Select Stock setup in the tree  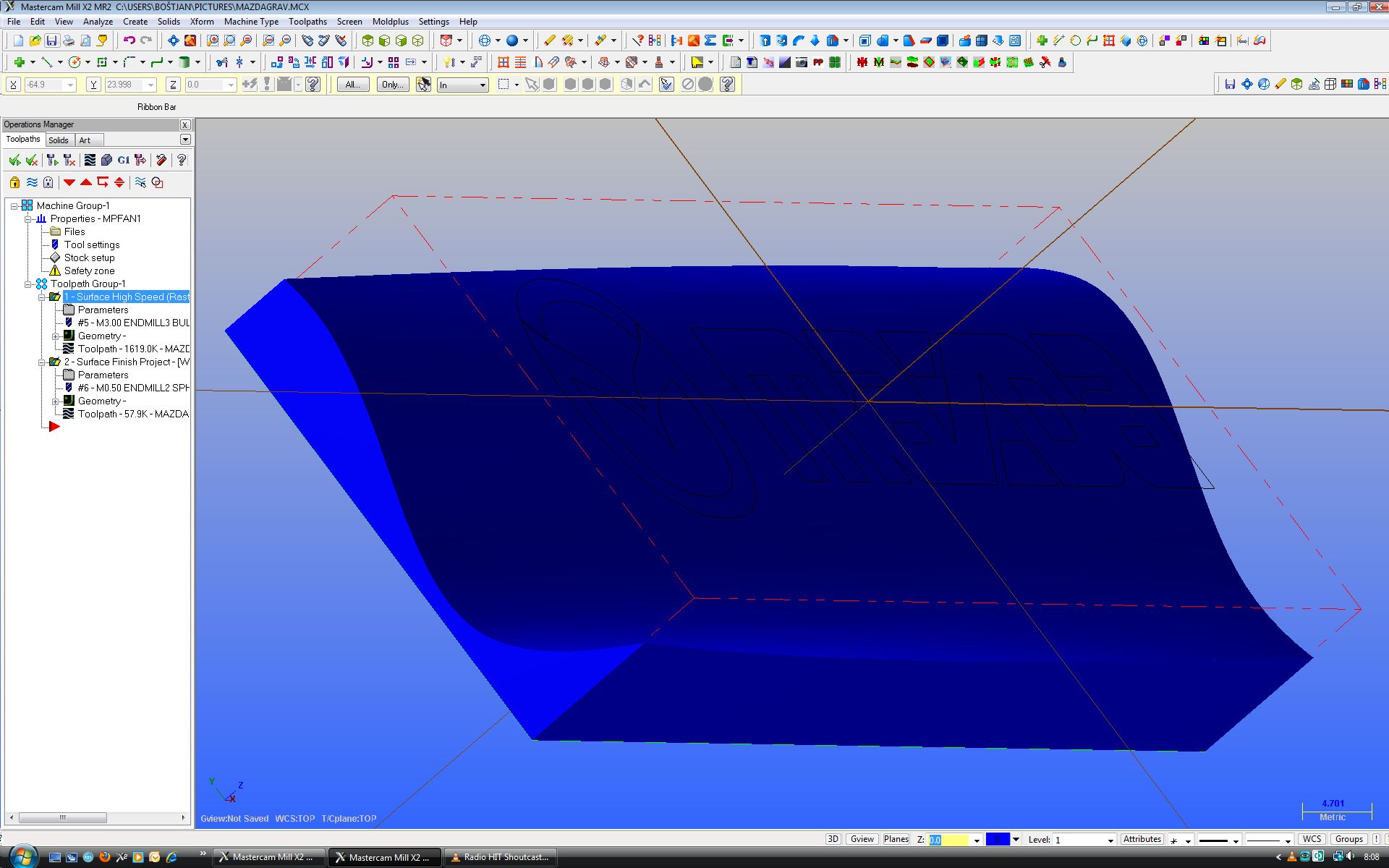pos(89,258)
